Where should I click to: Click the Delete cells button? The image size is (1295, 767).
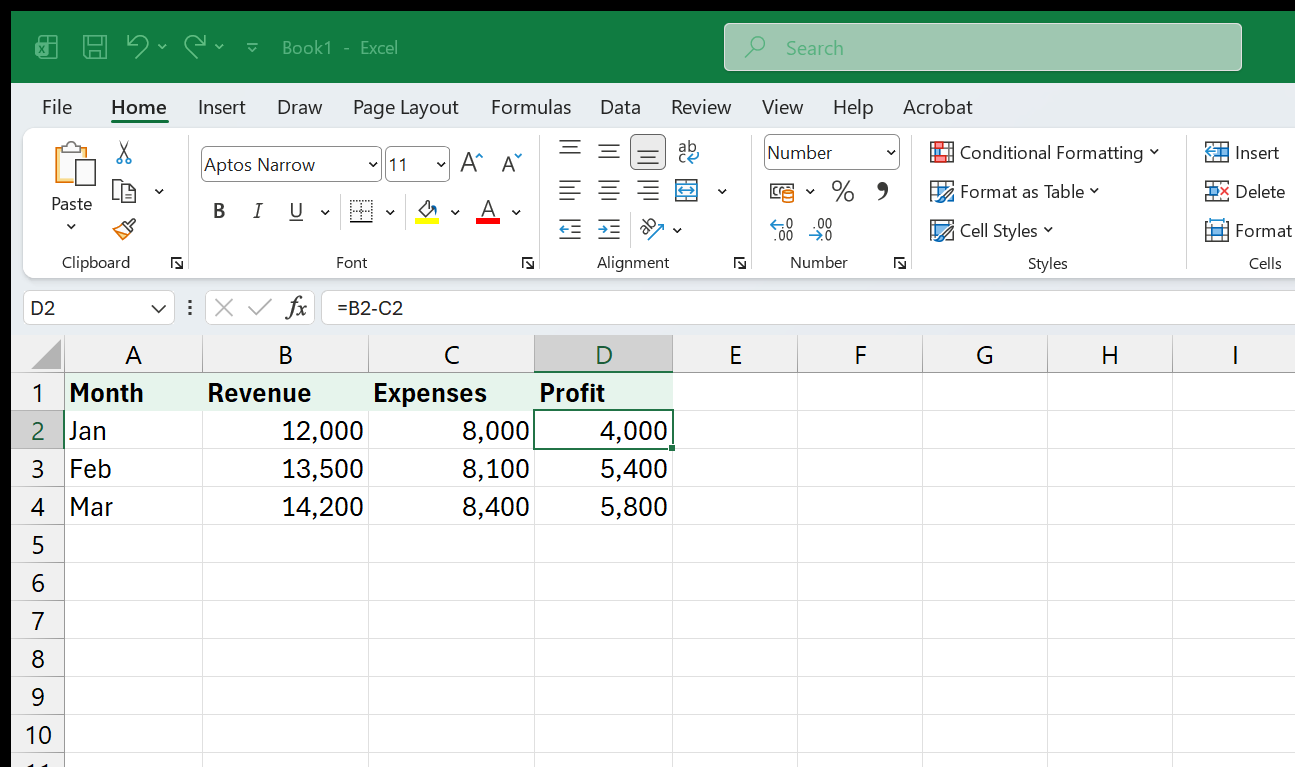[x=1245, y=191]
